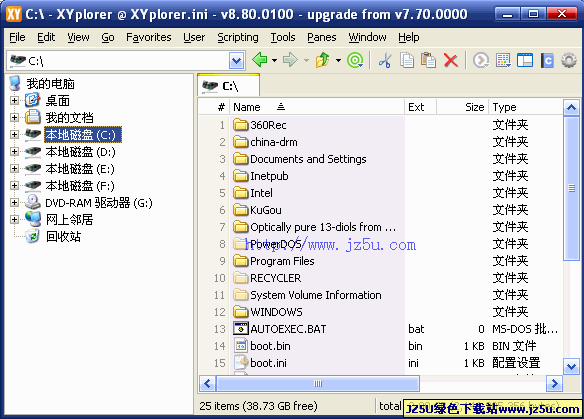The width and height of the screenshot is (584, 419).
Task: Open the Forward button history dropdown
Action: coord(306,60)
